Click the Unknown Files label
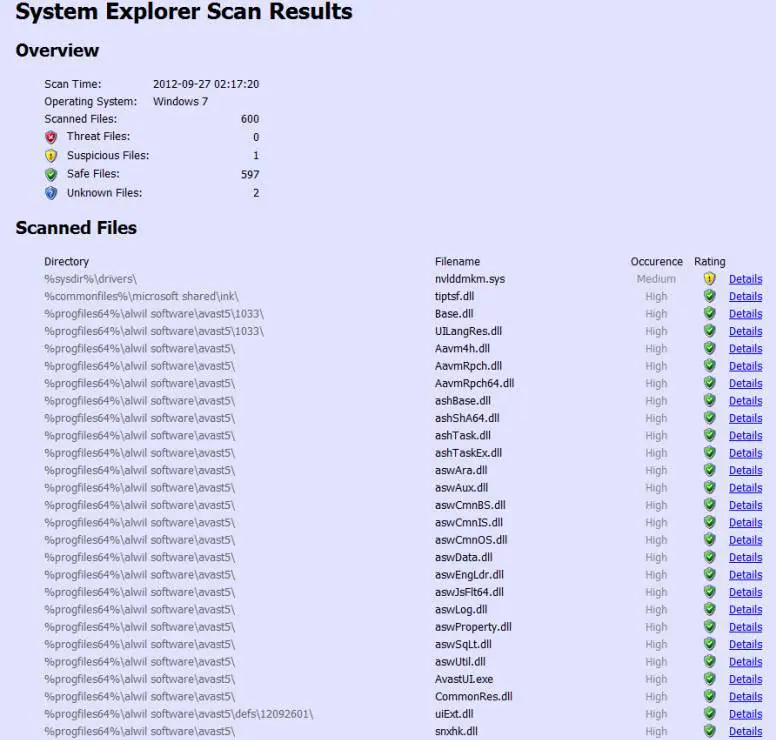 pyautogui.click(x=104, y=193)
